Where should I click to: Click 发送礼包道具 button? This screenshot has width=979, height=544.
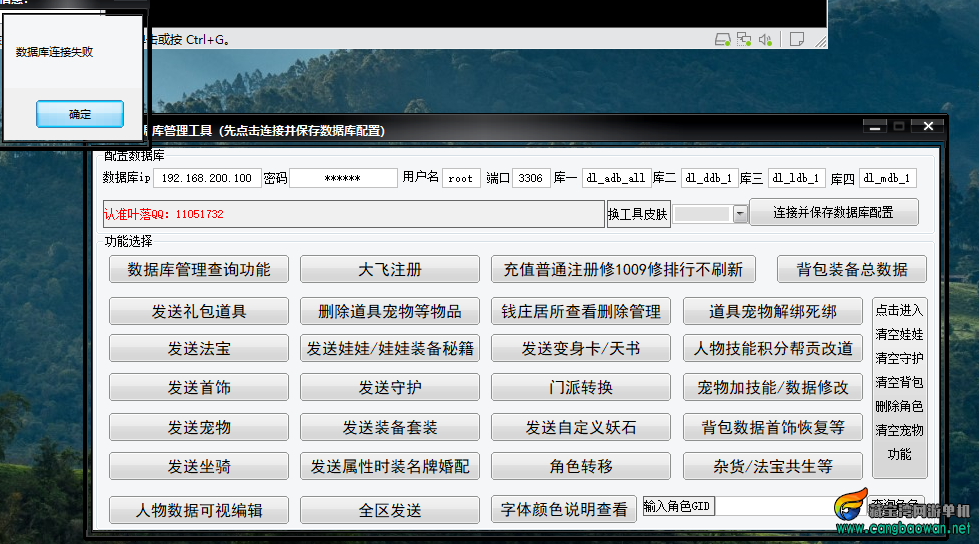pos(199,311)
